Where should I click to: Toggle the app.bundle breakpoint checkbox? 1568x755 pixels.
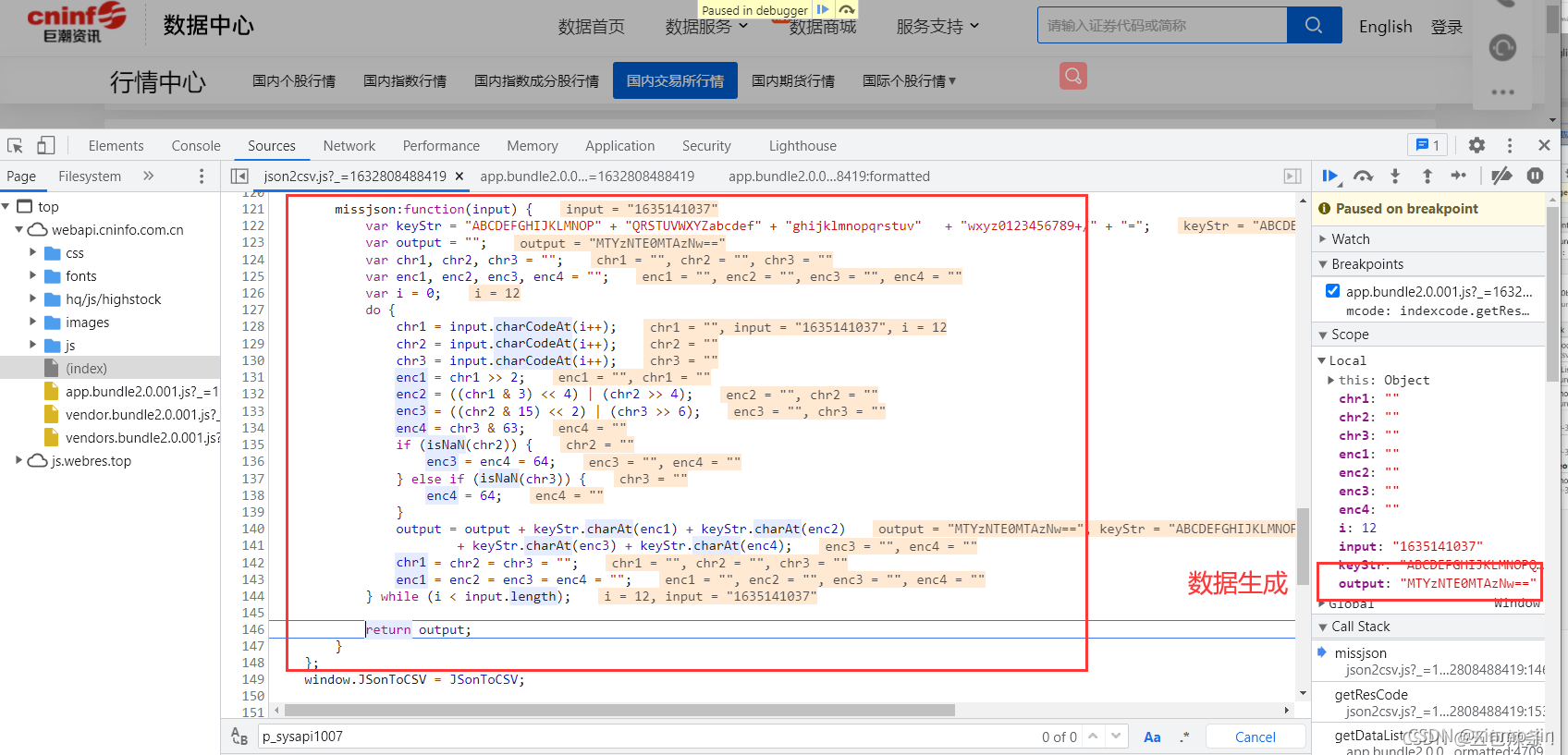1332,291
